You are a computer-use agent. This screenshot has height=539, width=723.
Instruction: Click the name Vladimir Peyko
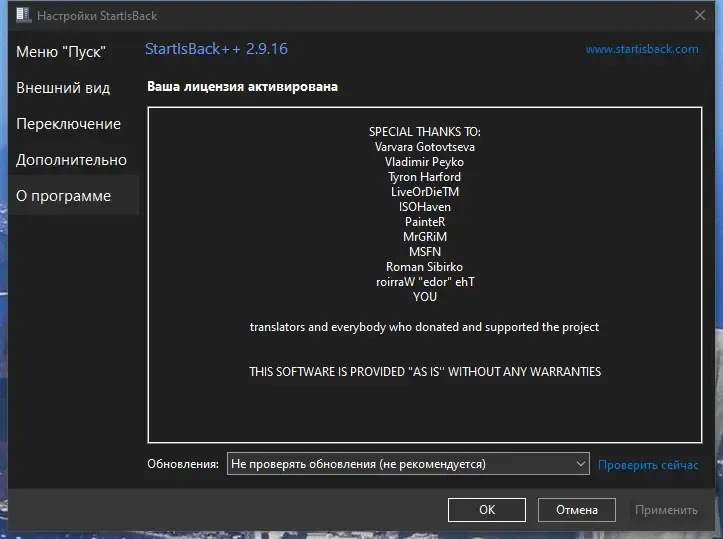pyautogui.click(x=424, y=162)
